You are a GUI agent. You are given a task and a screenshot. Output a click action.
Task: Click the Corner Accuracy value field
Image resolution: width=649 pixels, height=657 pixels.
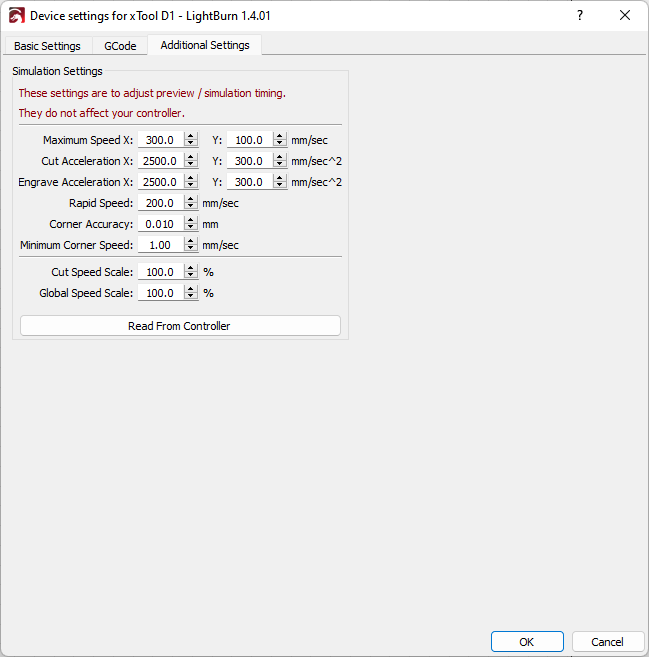pyautogui.click(x=161, y=224)
